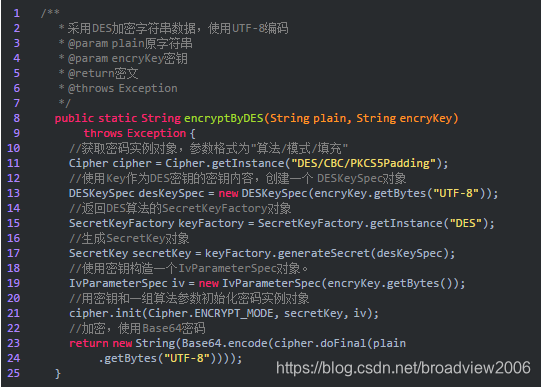Click "Base64.encode" call on line 23
This screenshot has width=541, height=387.
pyautogui.click(x=225, y=344)
